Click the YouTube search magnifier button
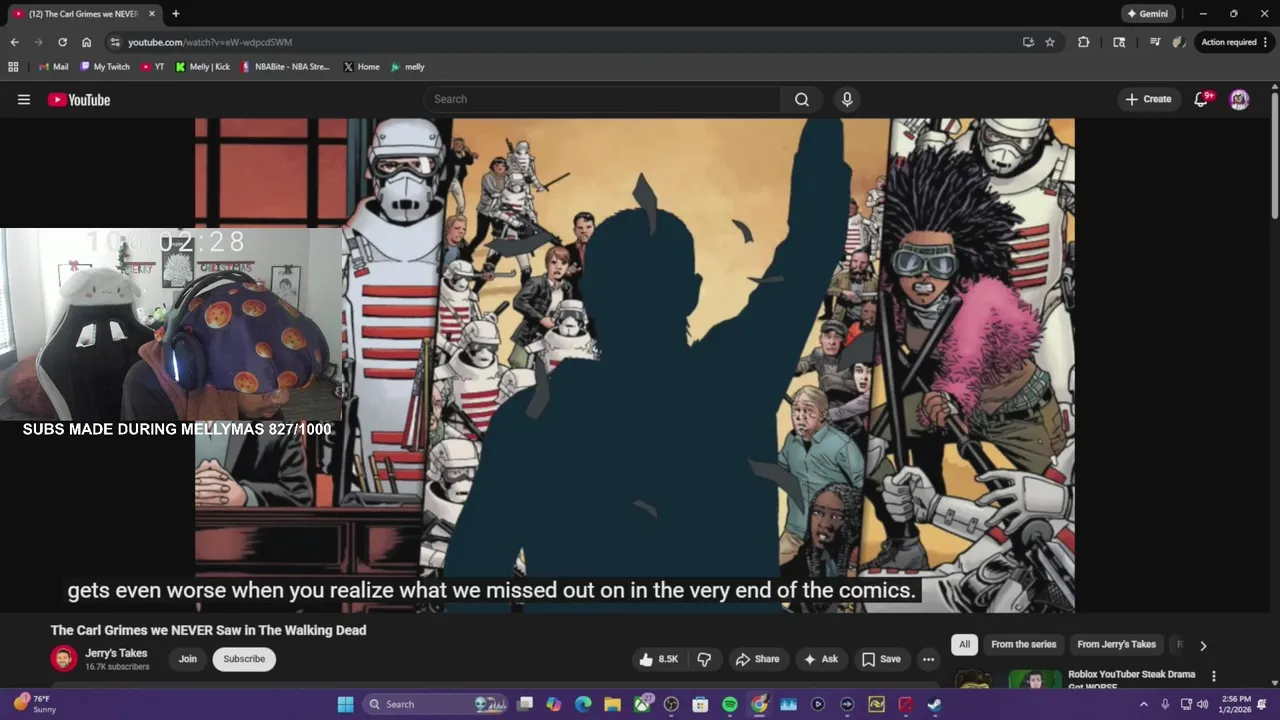1280x720 pixels. pos(802,99)
